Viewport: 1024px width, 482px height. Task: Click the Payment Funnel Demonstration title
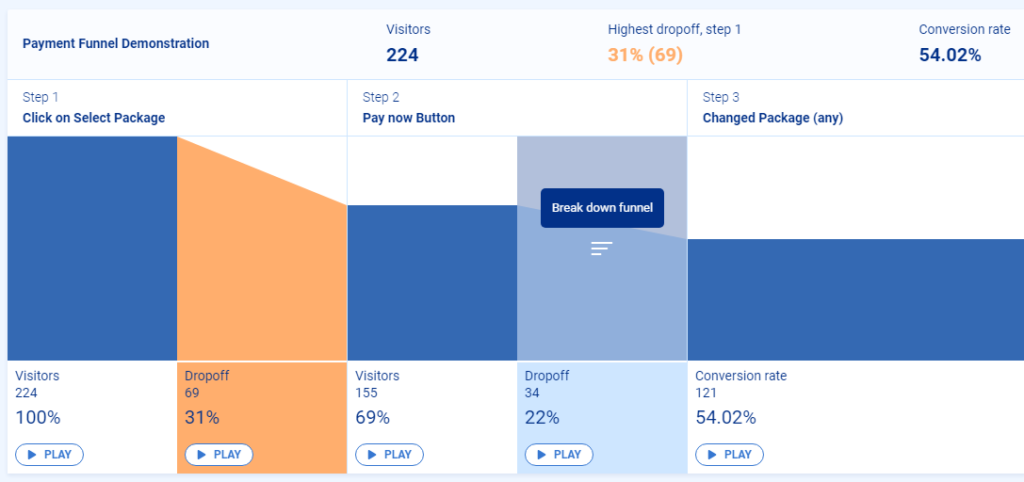click(116, 44)
